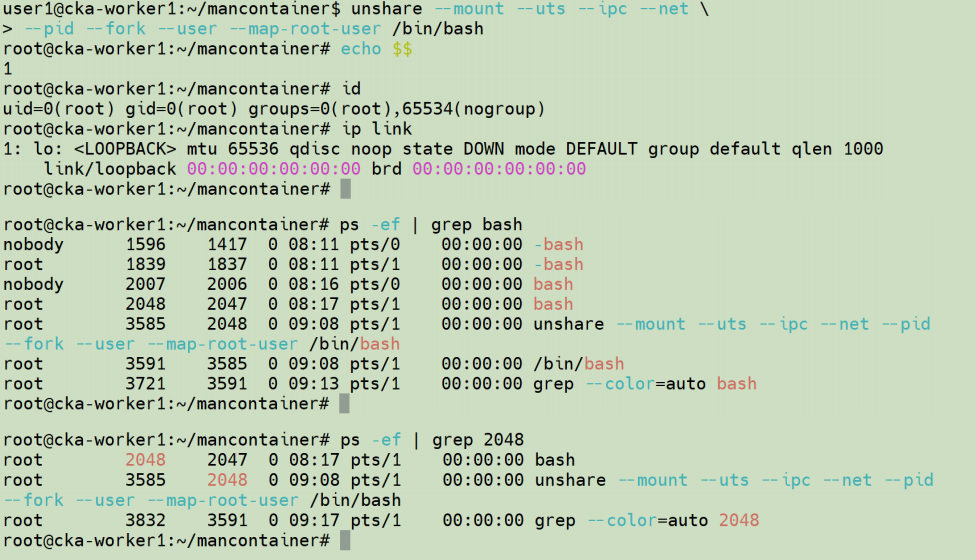The height and width of the screenshot is (560, 976).
Task: Click the 'ps -ef | grep 2048' command
Action: point(432,440)
